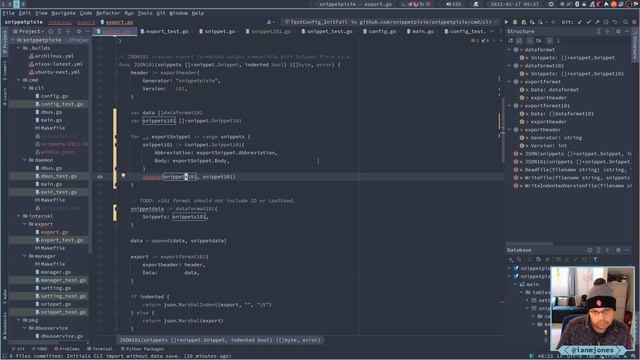
Task: Open Search Everywhere magnifier icon
Action: (625, 22)
